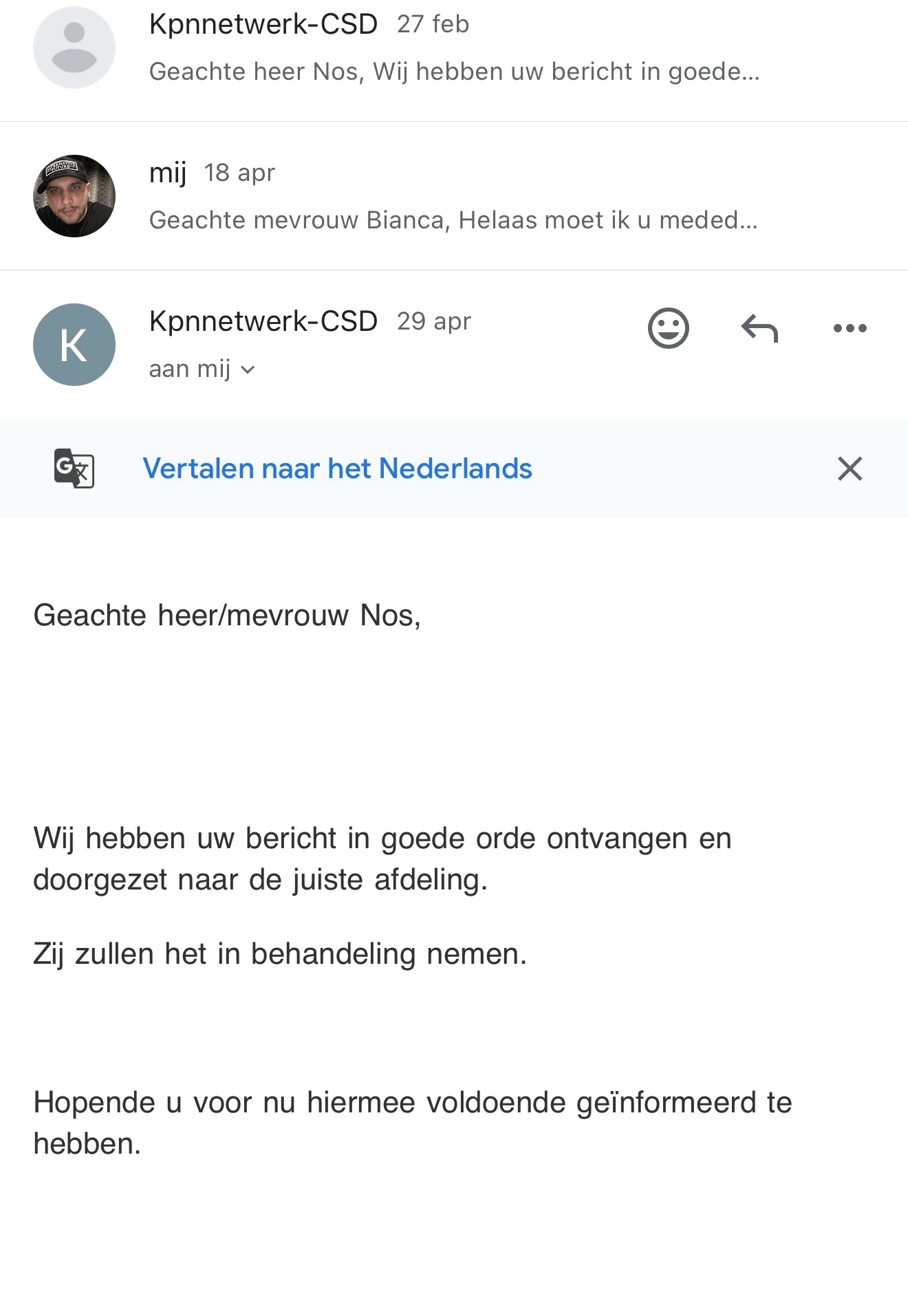Image resolution: width=908 pixels, height=1316 pixels.
Task: Open the three-dot more options menu
Action: pyautogui.click(x=850, y=328)
